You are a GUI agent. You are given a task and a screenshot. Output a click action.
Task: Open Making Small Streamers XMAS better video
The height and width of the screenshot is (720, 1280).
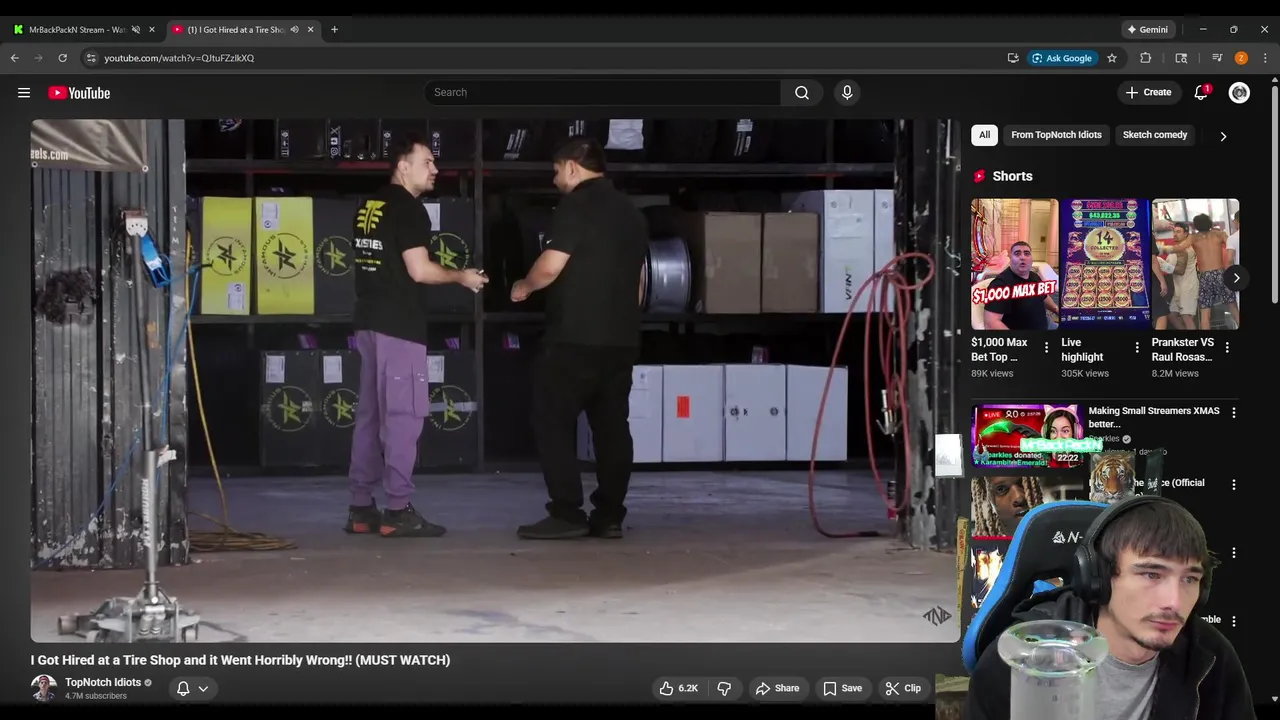[1153, 417]
